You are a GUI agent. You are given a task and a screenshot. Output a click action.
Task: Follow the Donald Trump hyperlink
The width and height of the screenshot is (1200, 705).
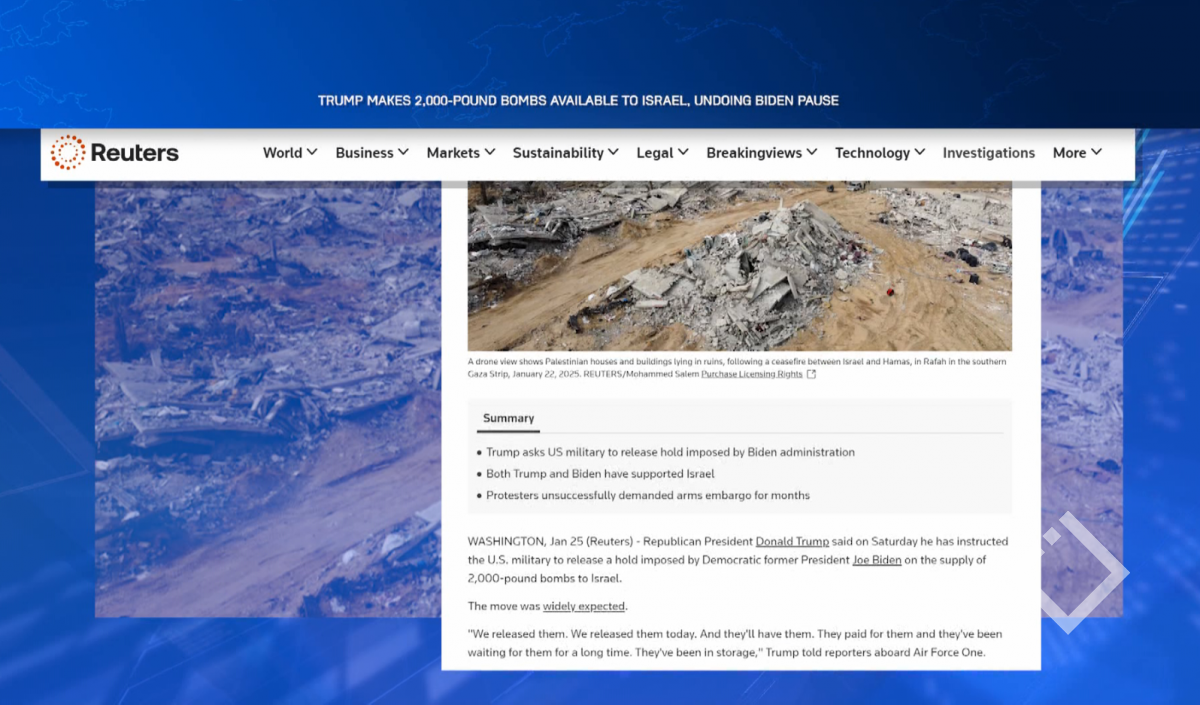pyautogui.click(x=792, y=542)
